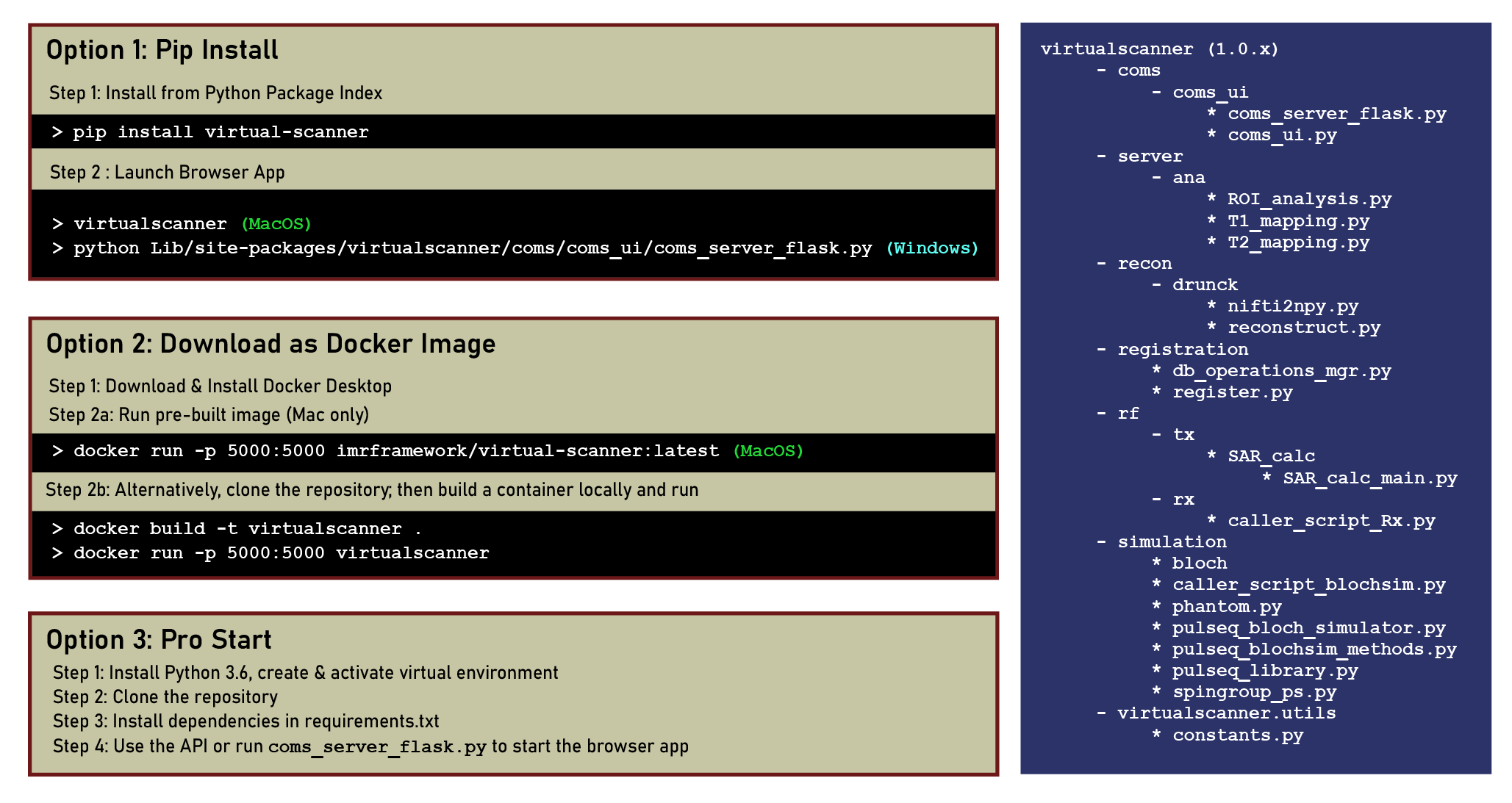
Task: Select the "Option 2: Download as Docker Image" heading
Action: (x=270, y=344)
